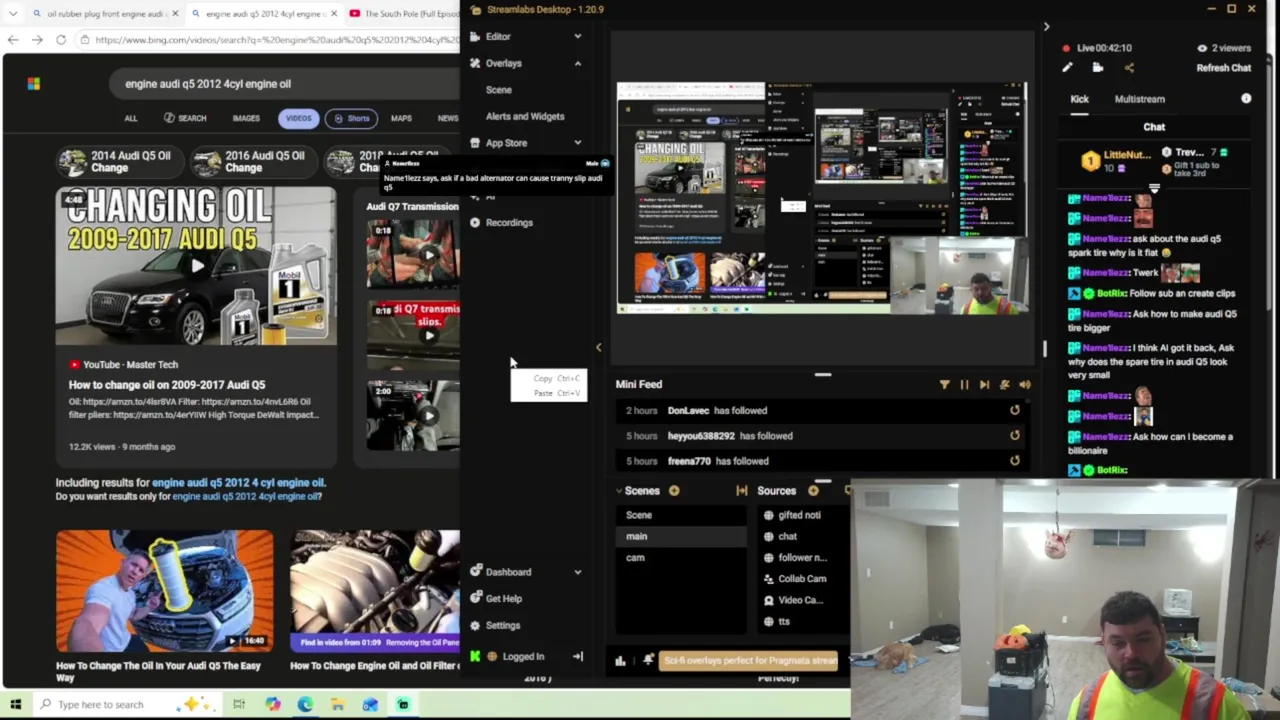Switch to the Multistream tab
This screenshot has width=1280, height=720.
(1139, 99)
